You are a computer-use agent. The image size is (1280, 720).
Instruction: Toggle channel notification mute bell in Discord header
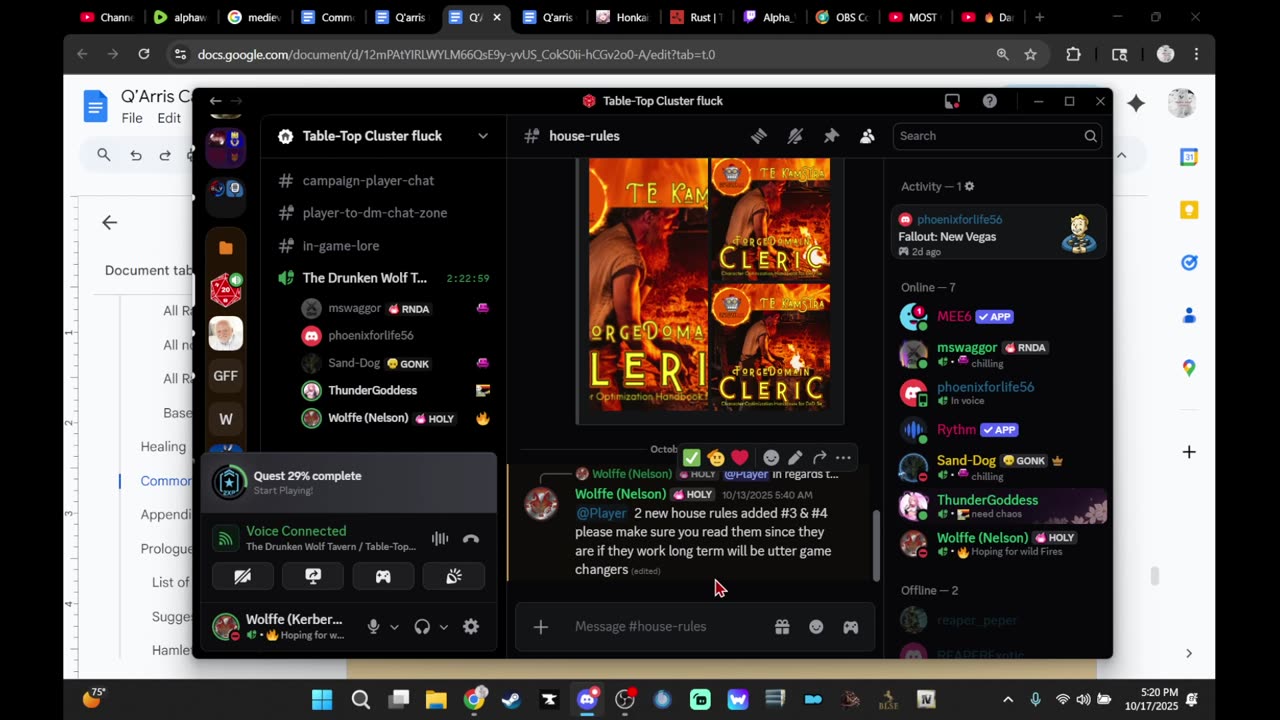[795, 136]
